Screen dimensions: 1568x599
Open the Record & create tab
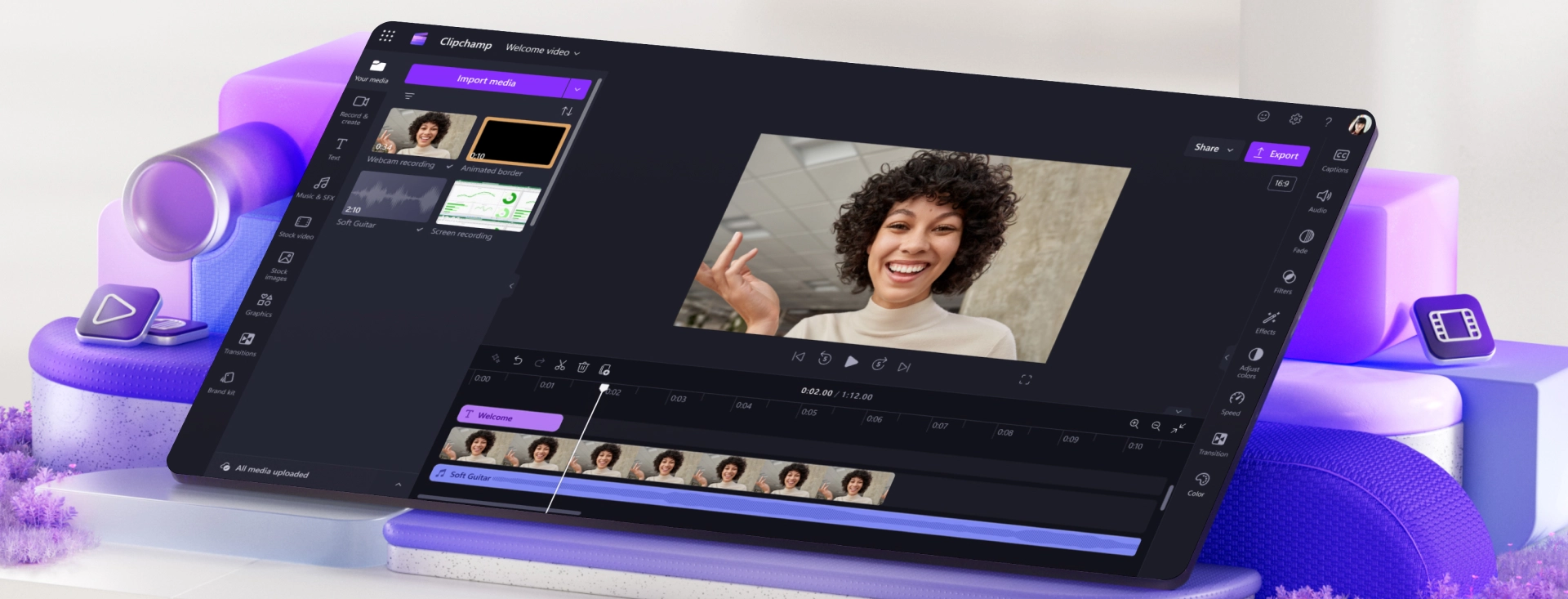click(x=357, y=110)
